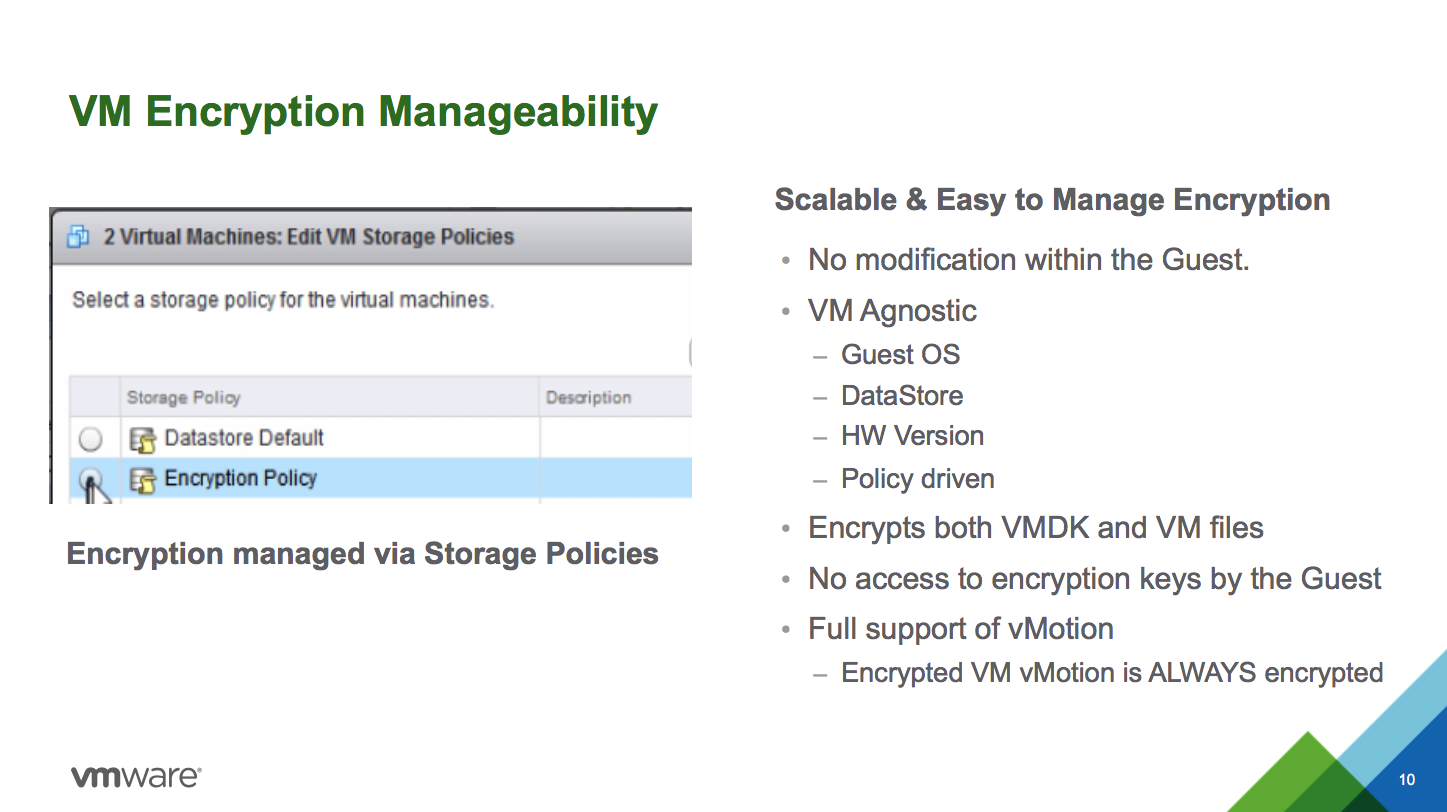Click 'Scalable & Easy to Manage Encryption' heading

[x=1052, y=200]
